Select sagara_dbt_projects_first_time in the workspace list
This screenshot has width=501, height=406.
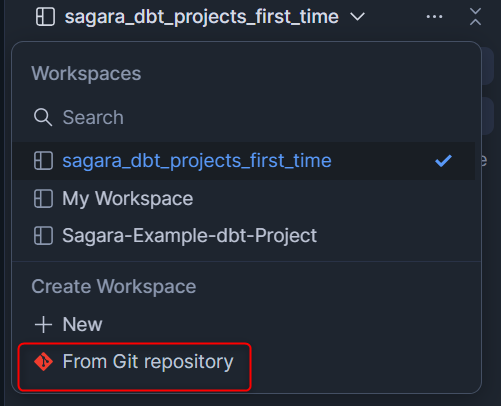(x=244, y=161)
